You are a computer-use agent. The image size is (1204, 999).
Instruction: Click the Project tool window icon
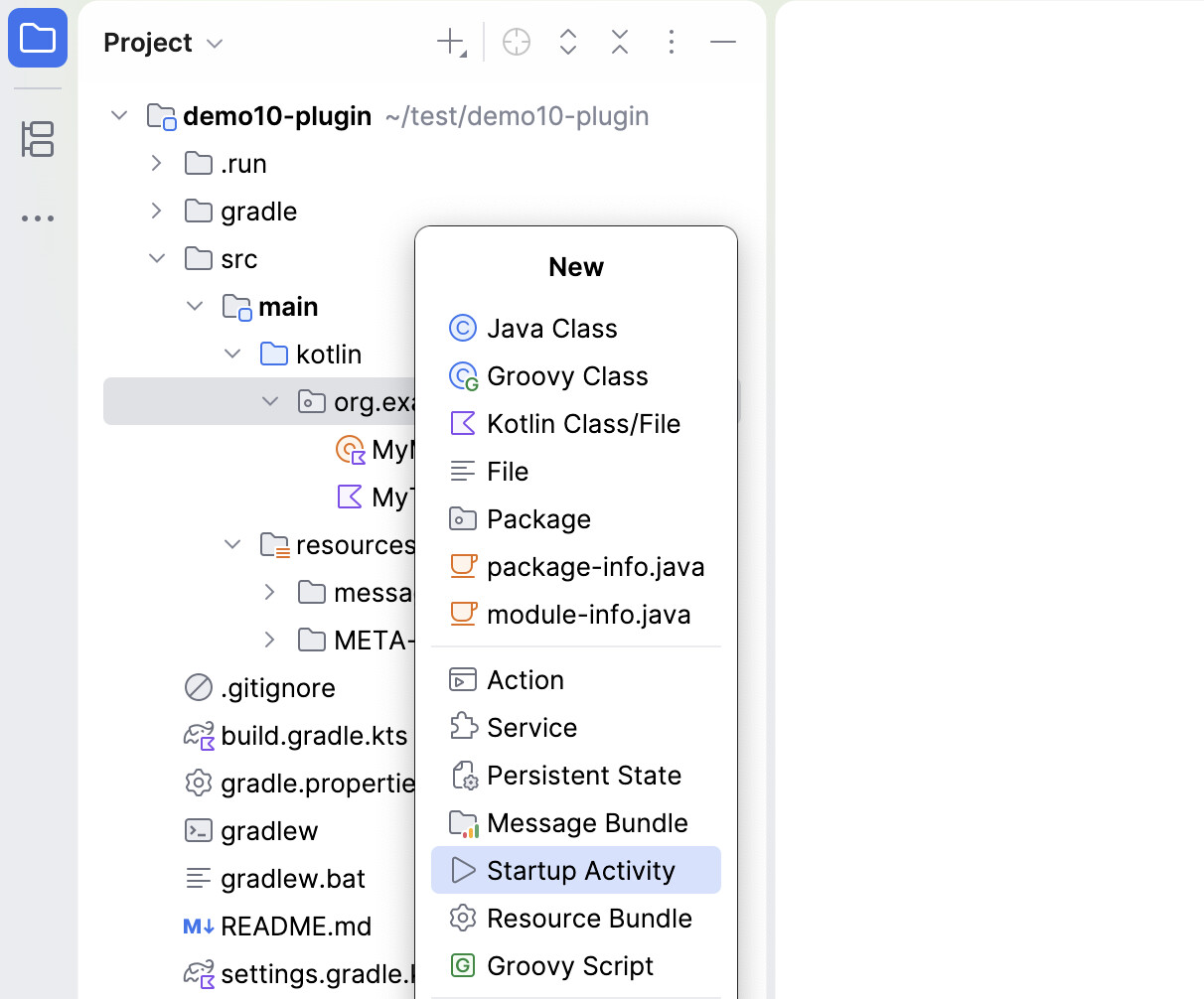[x=38, y=38]
